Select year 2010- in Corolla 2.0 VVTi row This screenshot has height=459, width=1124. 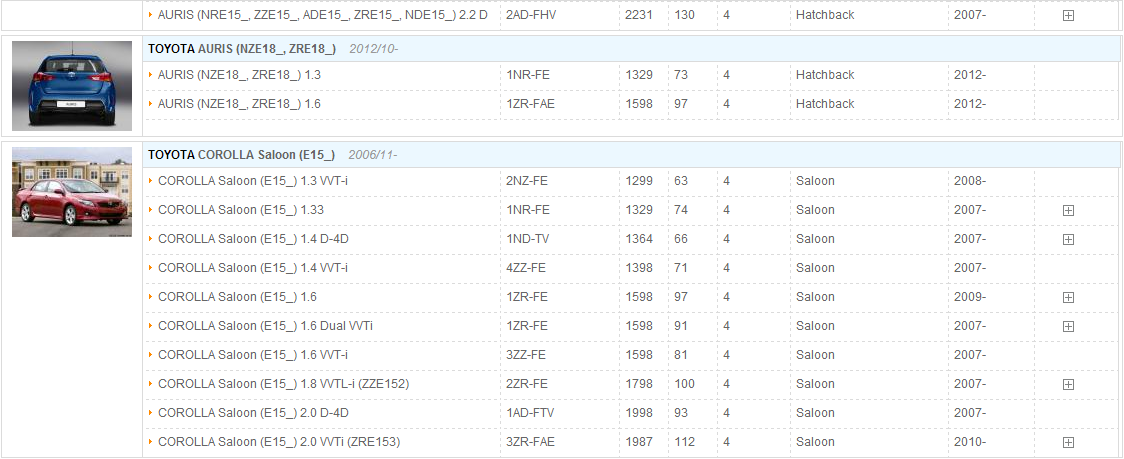click(970, 442)
